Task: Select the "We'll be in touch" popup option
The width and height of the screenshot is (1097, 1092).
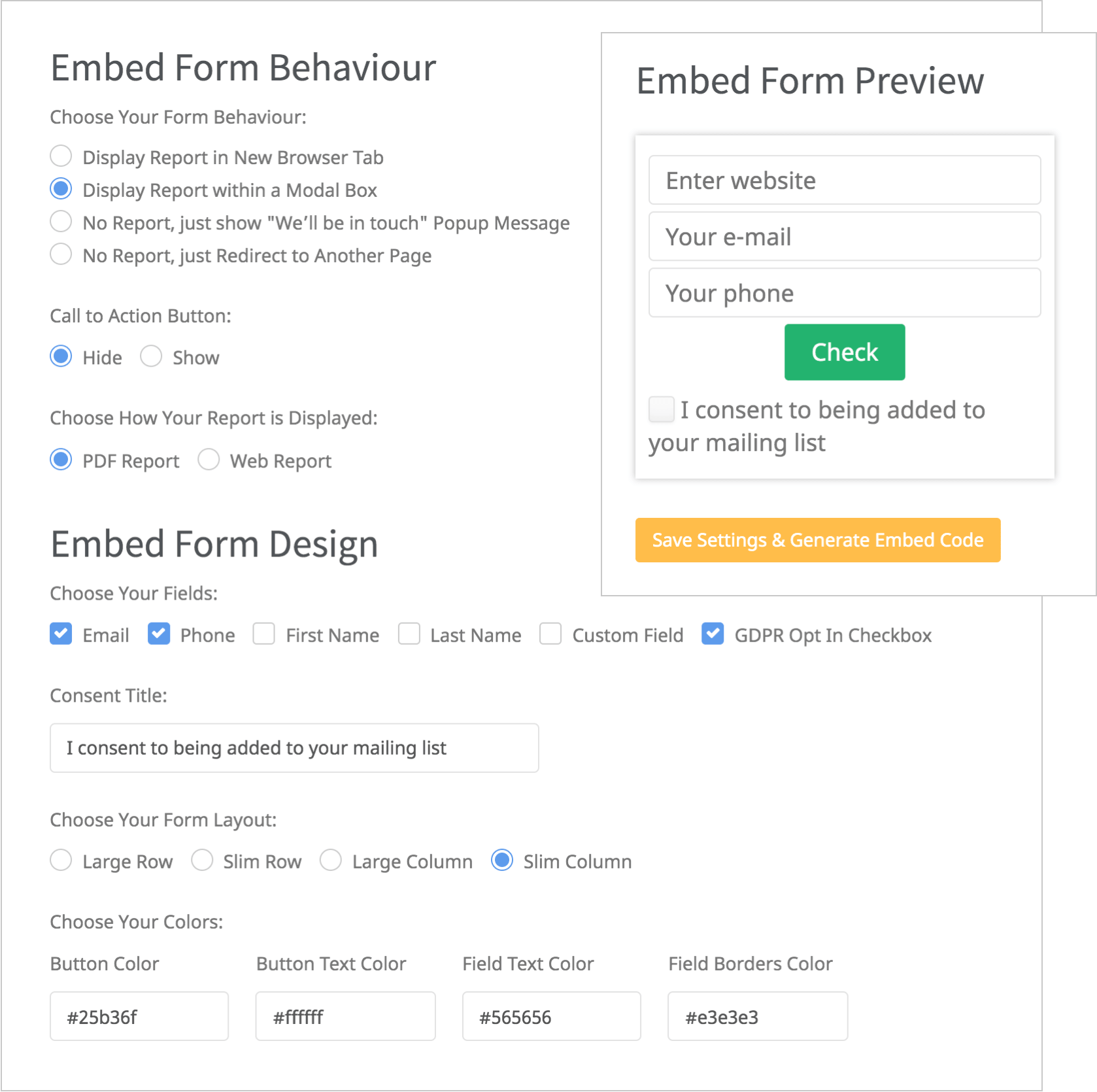Action: pyautogui.click(x=61, y=222)
